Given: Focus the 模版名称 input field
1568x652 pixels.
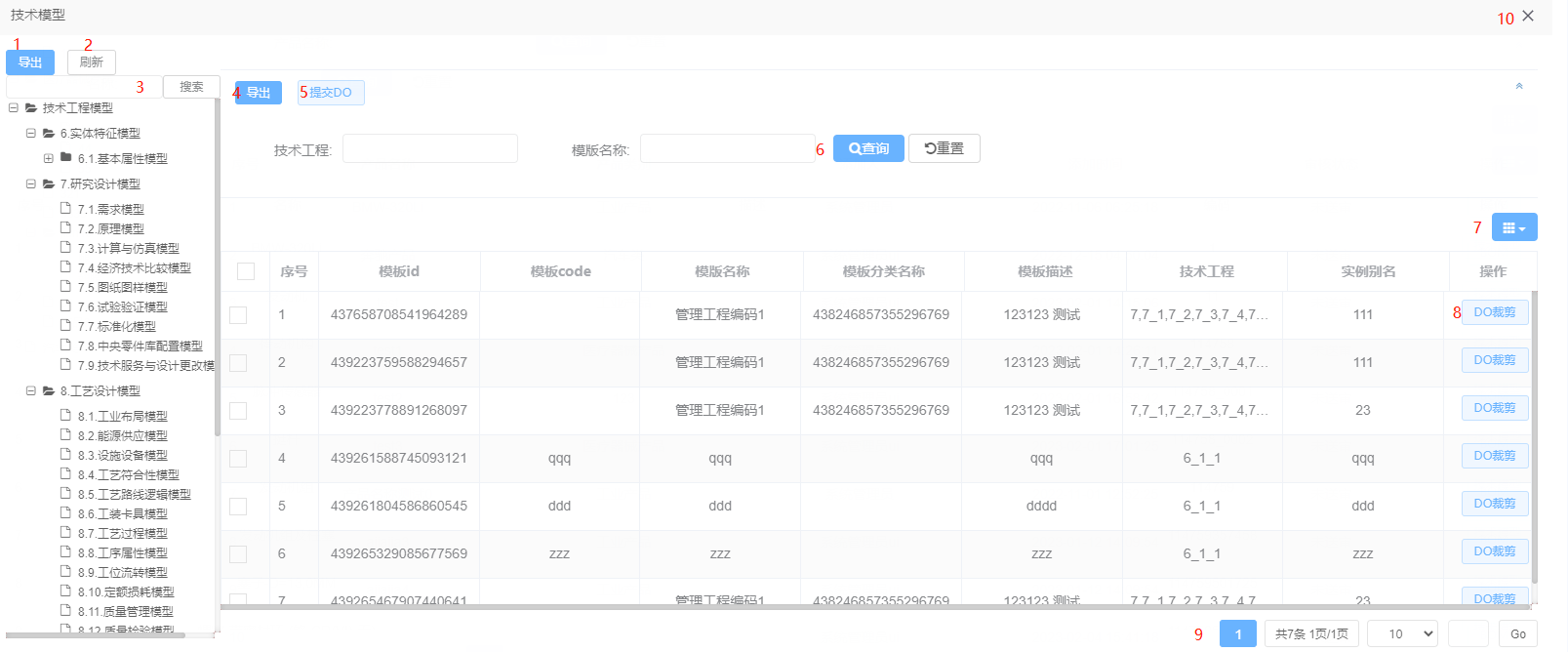Looking at the screenshot, I should (727, 148).
